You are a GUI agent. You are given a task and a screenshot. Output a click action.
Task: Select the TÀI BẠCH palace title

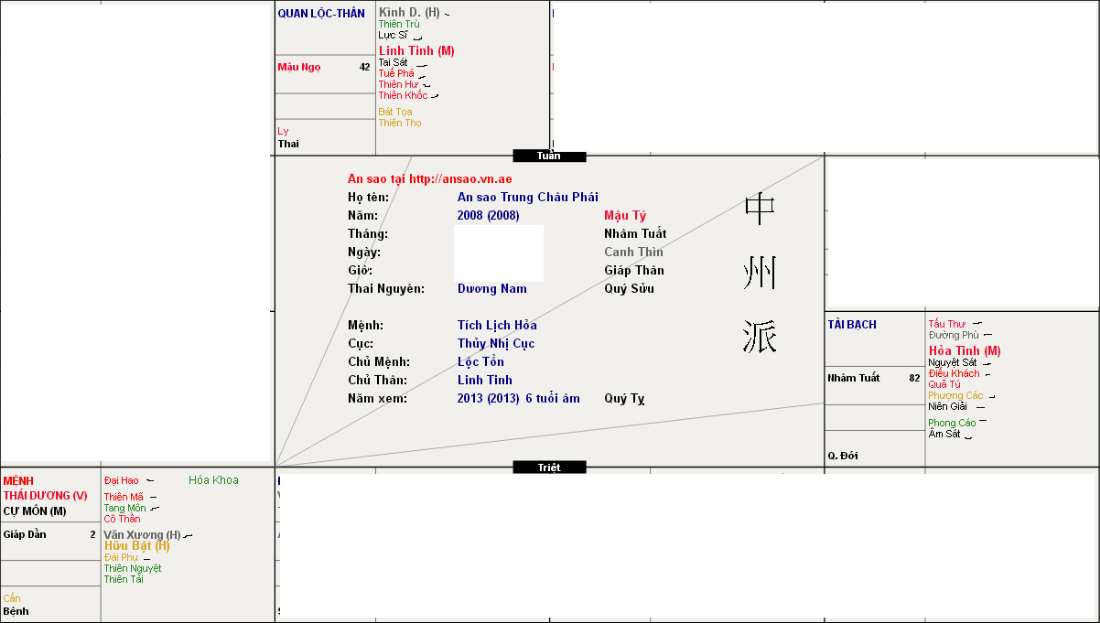click(x=852, y=325)
